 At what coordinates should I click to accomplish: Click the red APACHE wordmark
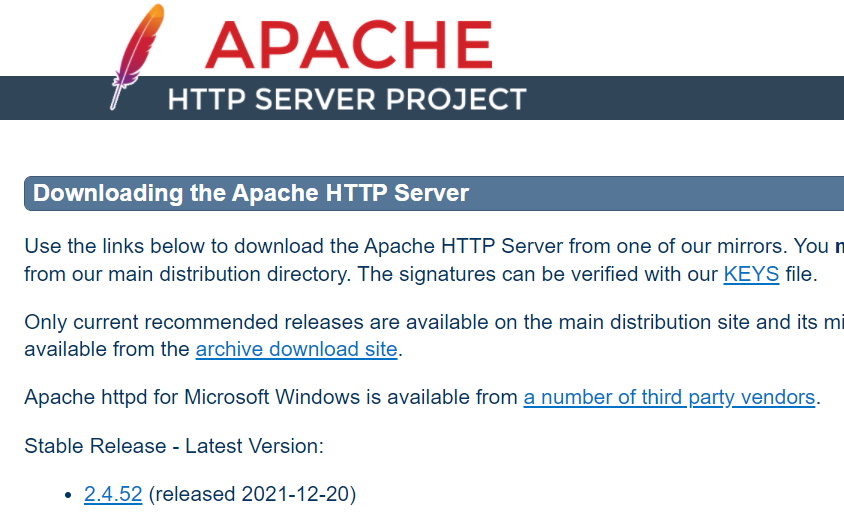(x=349, y=45)
